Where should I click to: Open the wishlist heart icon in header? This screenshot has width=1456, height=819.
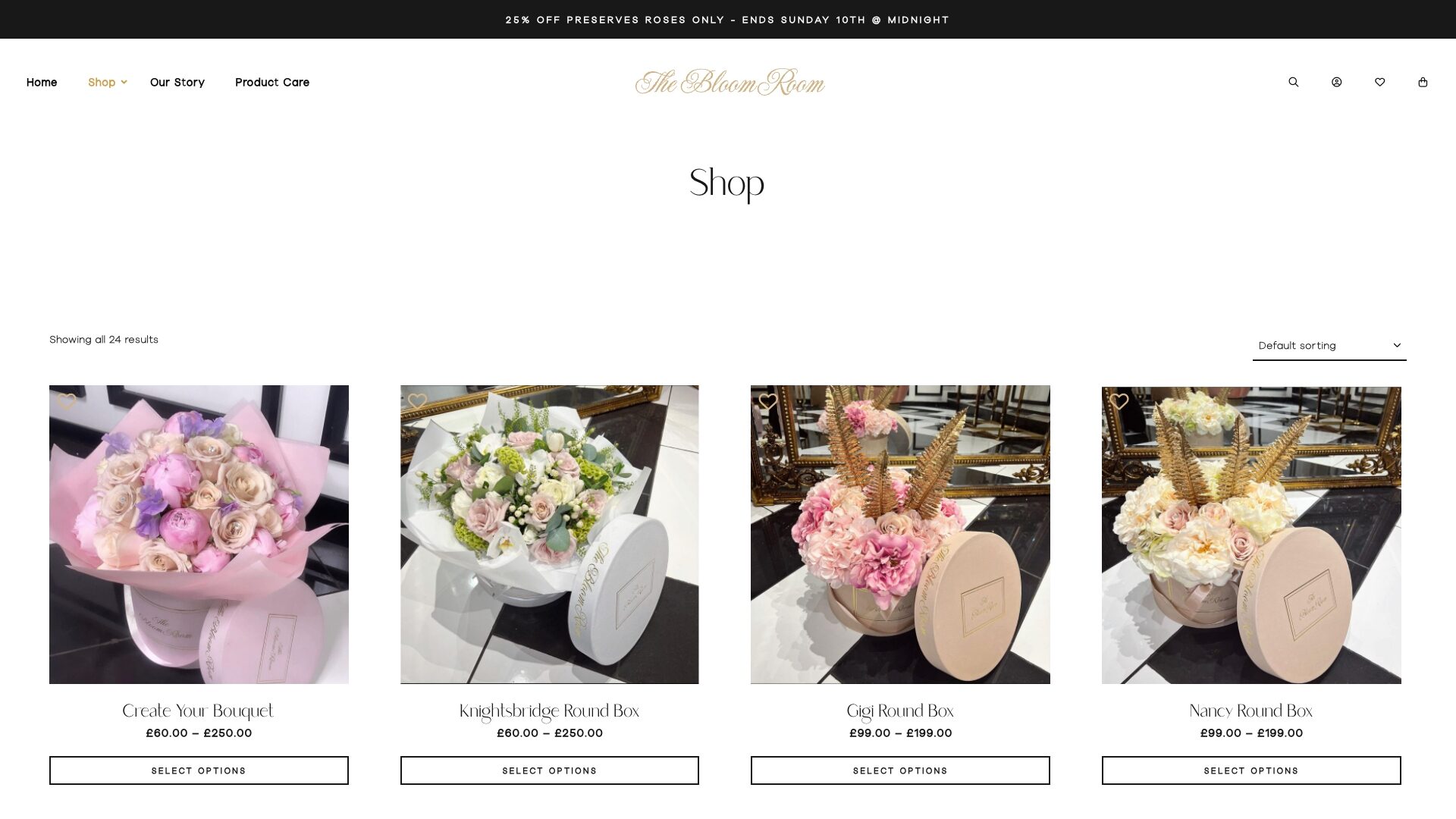[1379, 82]
